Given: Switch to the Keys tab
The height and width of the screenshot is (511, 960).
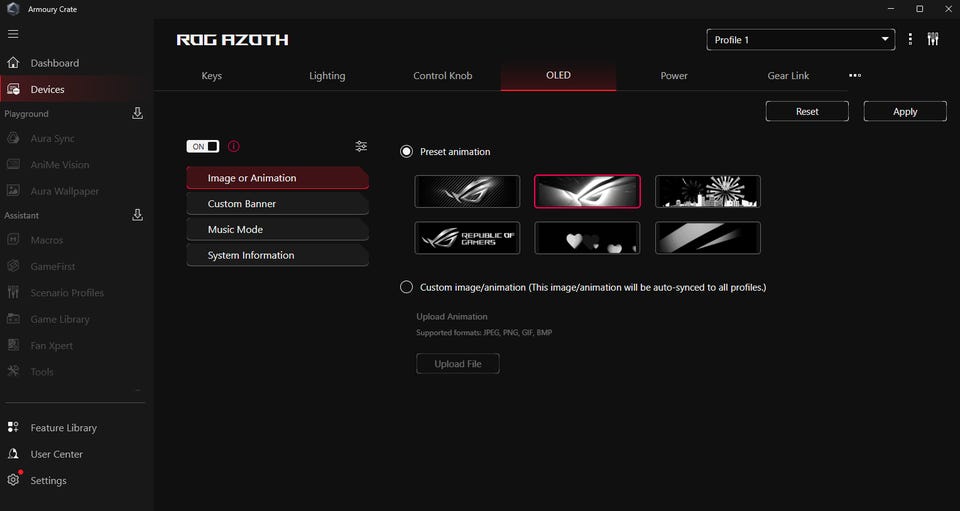Looking at the screenshot, I should [x=212, y=76].
